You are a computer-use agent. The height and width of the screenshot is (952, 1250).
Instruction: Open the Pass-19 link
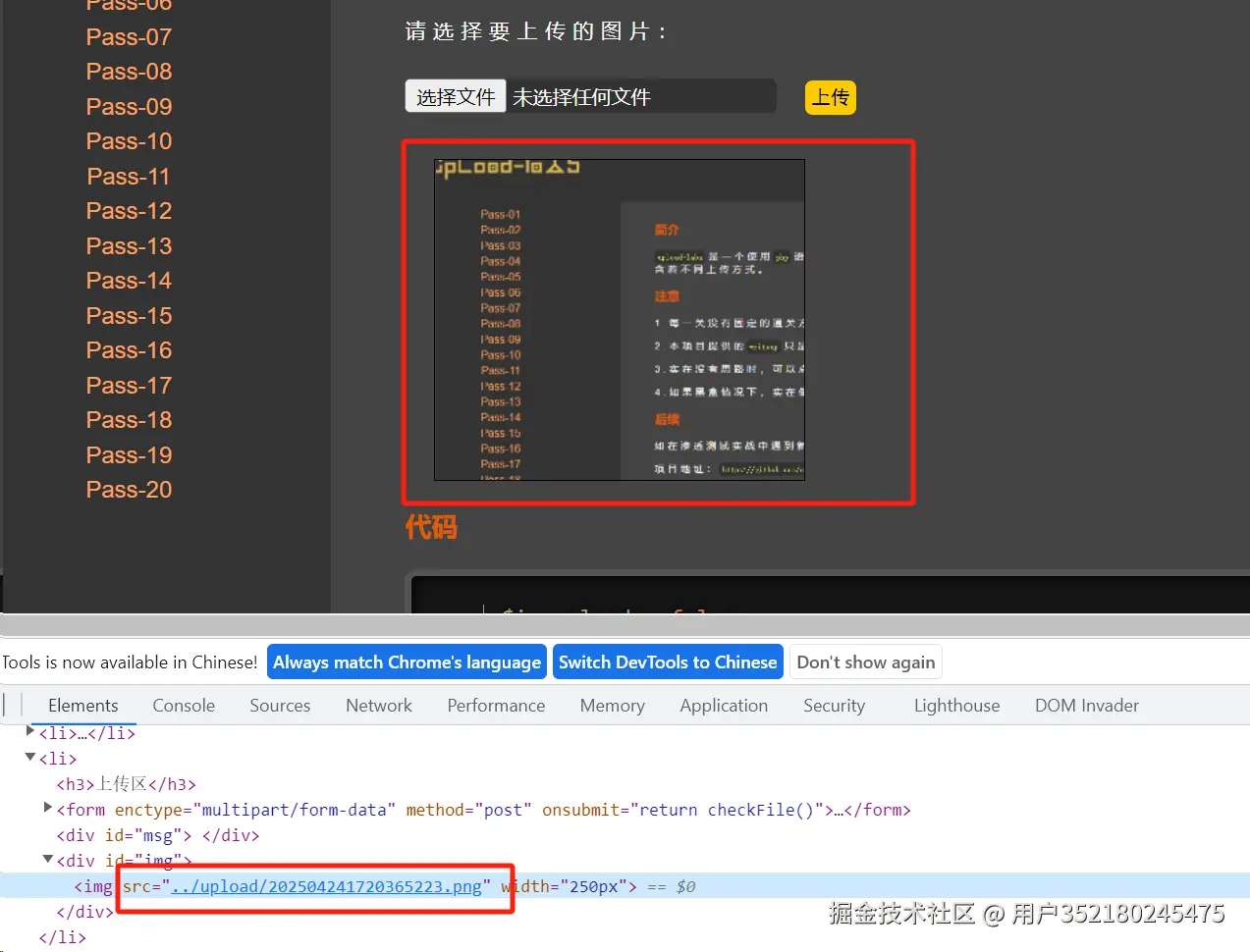(129, 455)
